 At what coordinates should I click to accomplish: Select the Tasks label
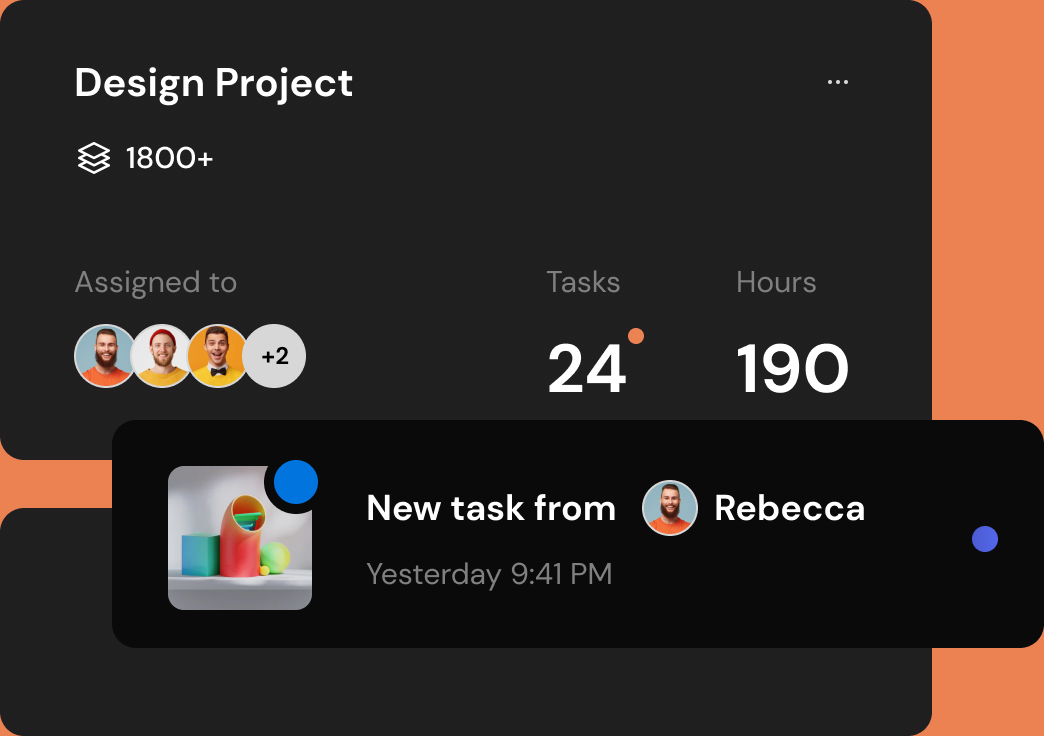click(583, 282)
